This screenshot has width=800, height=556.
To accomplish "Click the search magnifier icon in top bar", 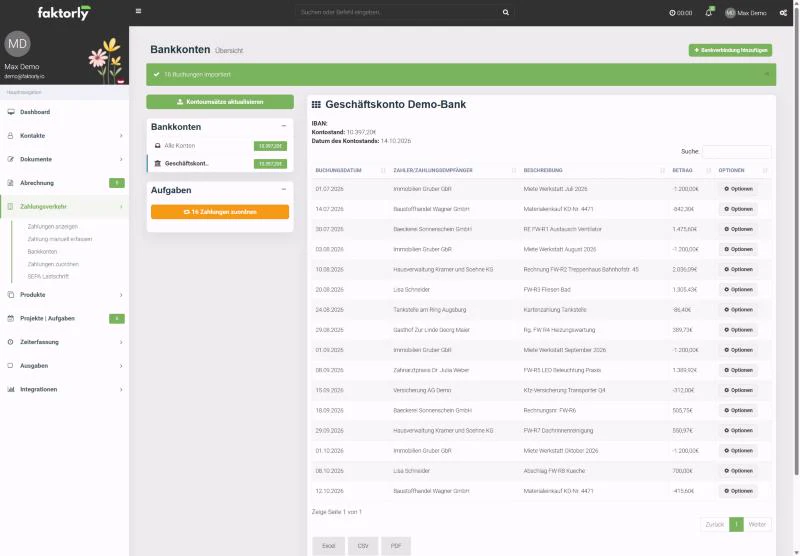I will click(x=506, y=12).
